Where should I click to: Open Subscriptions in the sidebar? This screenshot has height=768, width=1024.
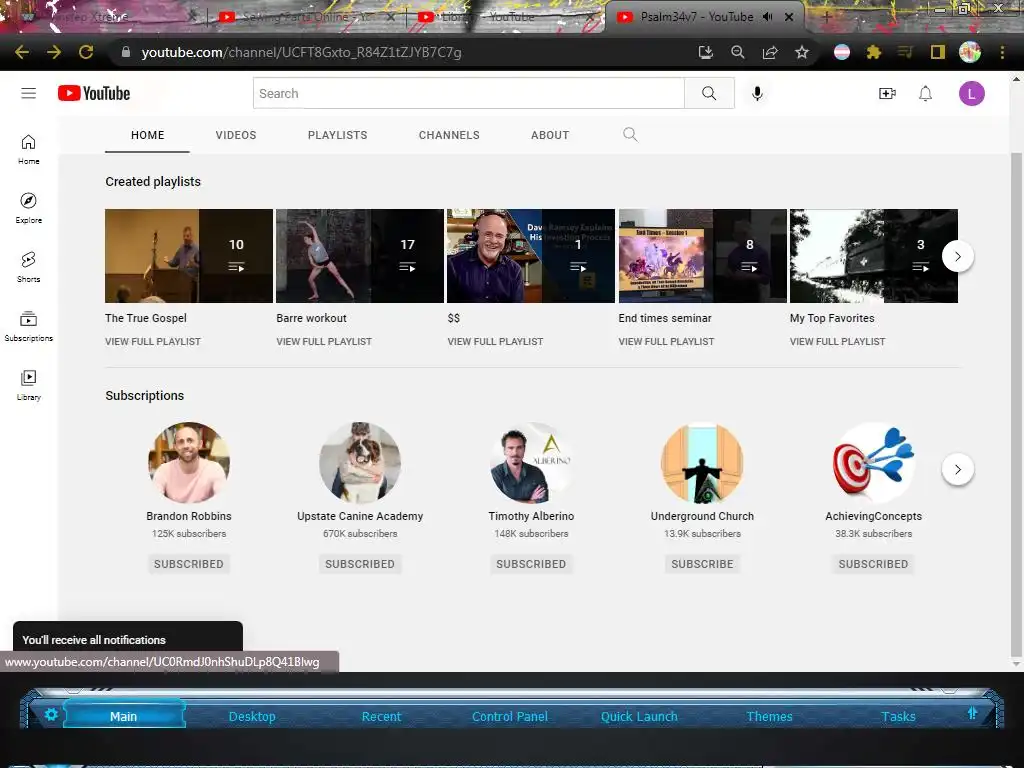tap(29, 326)
